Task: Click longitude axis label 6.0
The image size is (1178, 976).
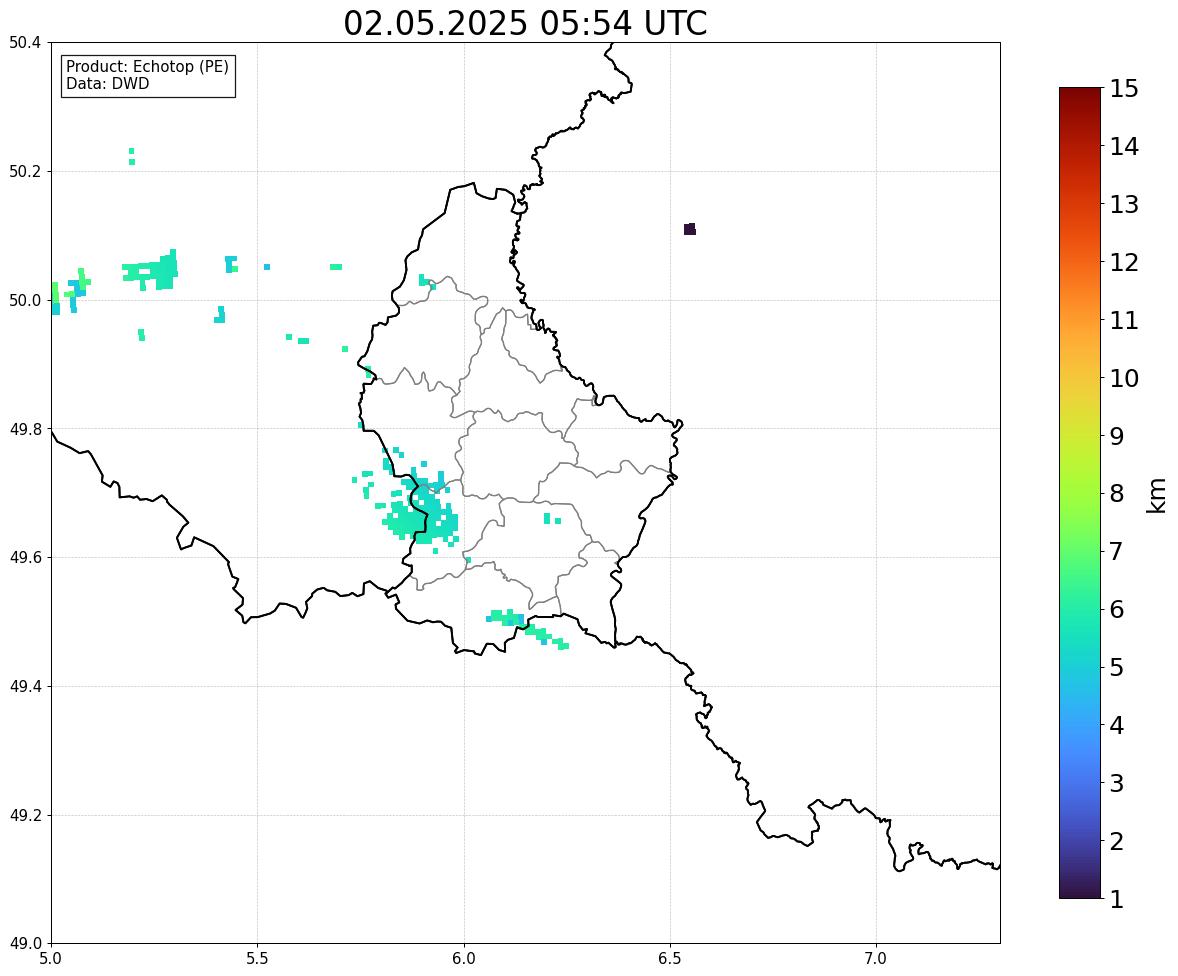Action: pos(464,959)
